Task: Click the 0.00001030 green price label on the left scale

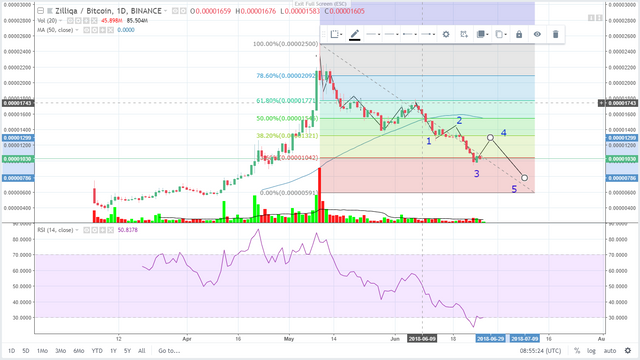Action: (x=18, y=159)
